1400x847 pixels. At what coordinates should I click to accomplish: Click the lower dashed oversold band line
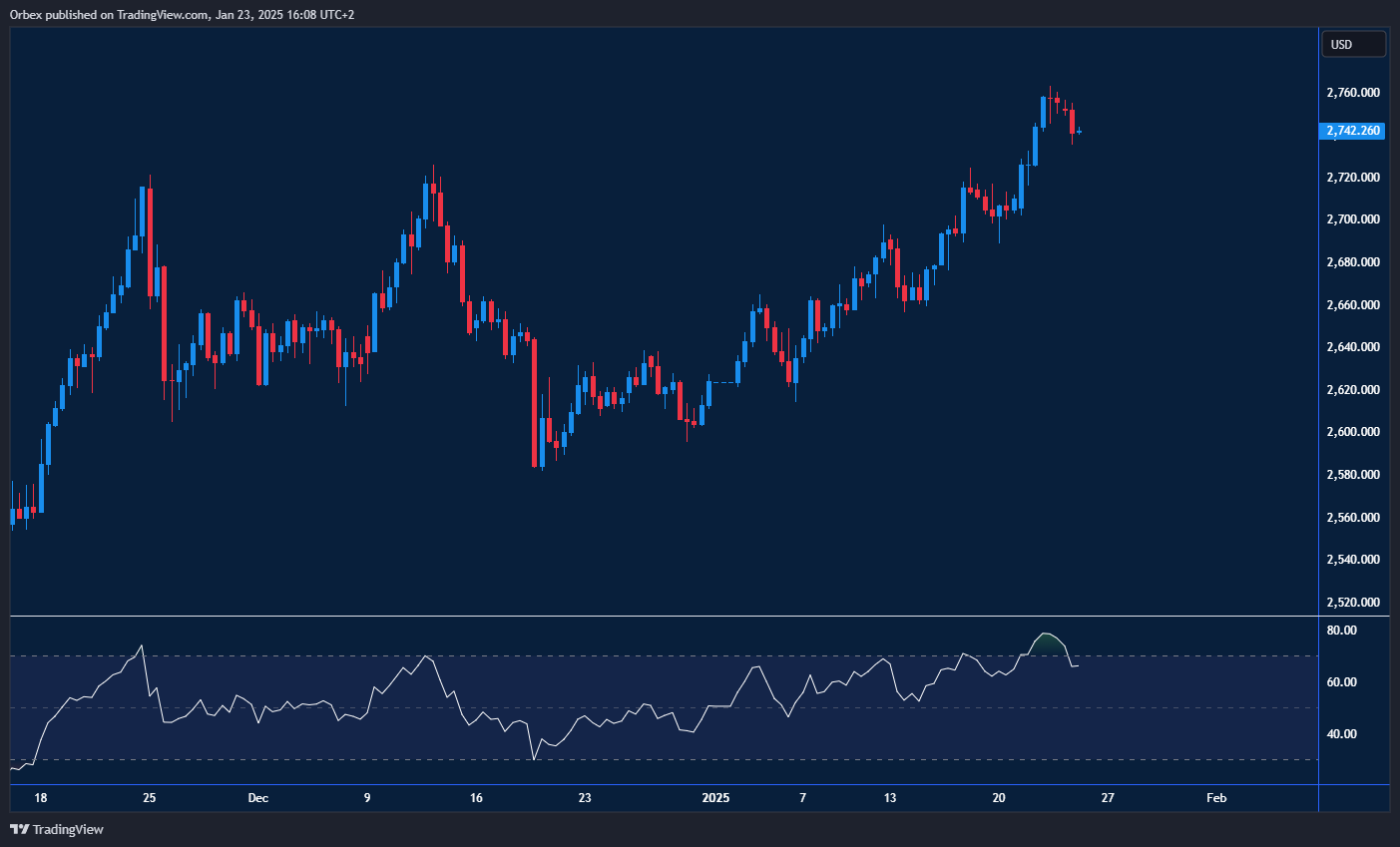tap(599, 759)
